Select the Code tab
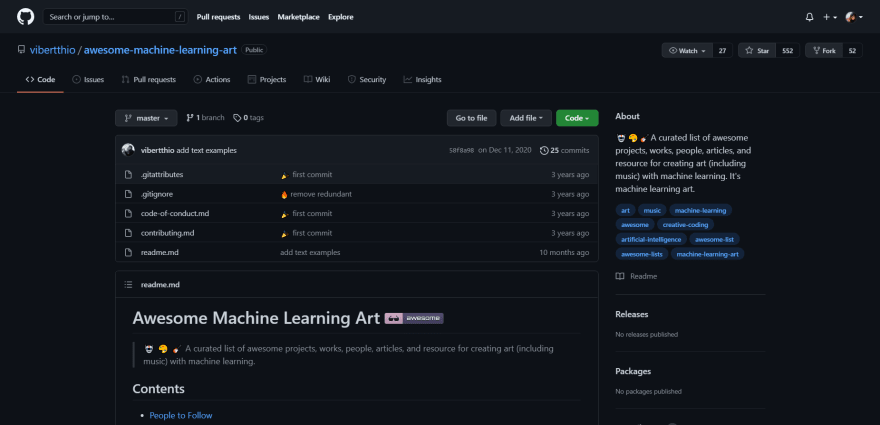This screenshot has width=880, height=425. [40, 80]
